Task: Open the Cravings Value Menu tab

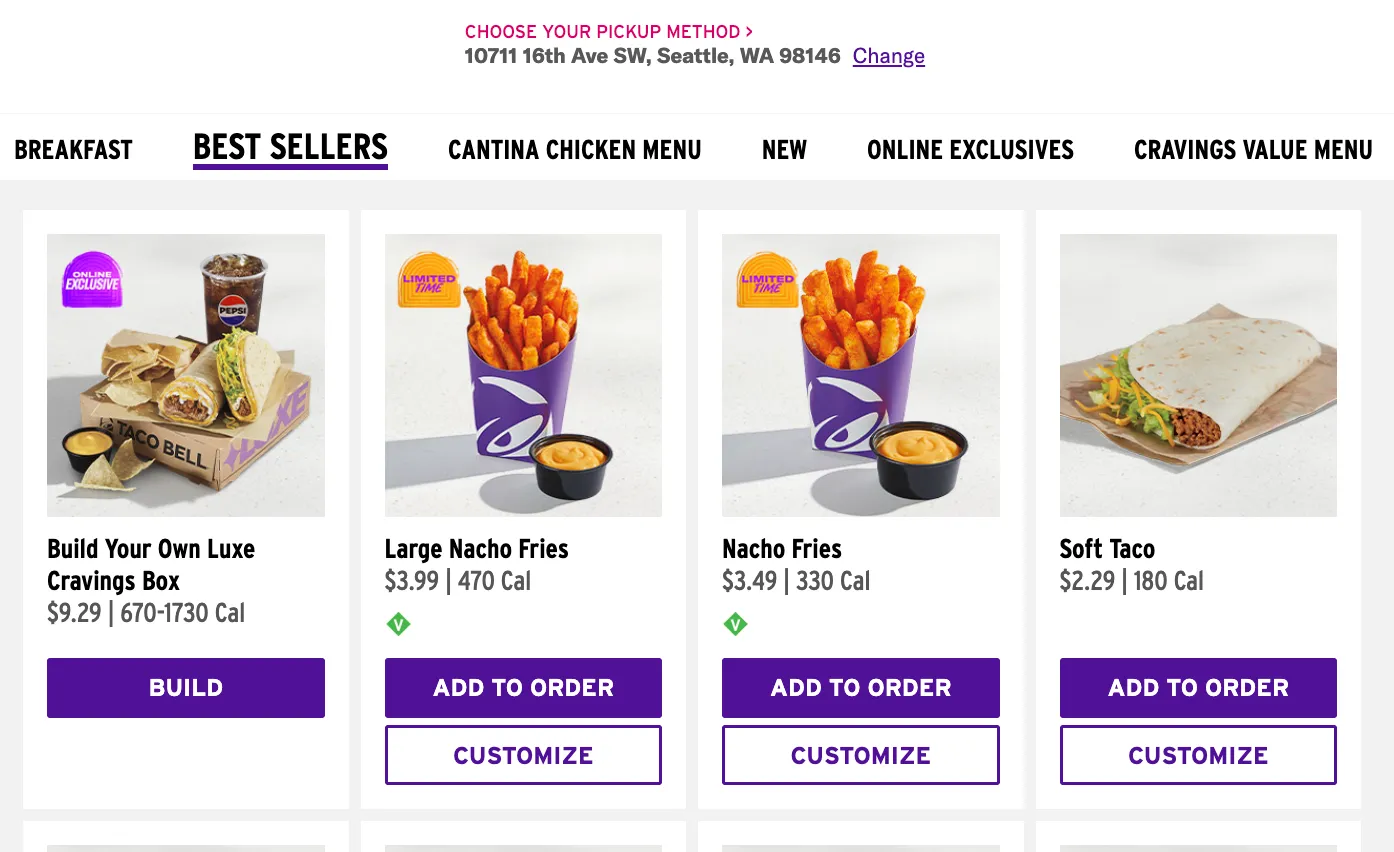Action: (1253, 150)
